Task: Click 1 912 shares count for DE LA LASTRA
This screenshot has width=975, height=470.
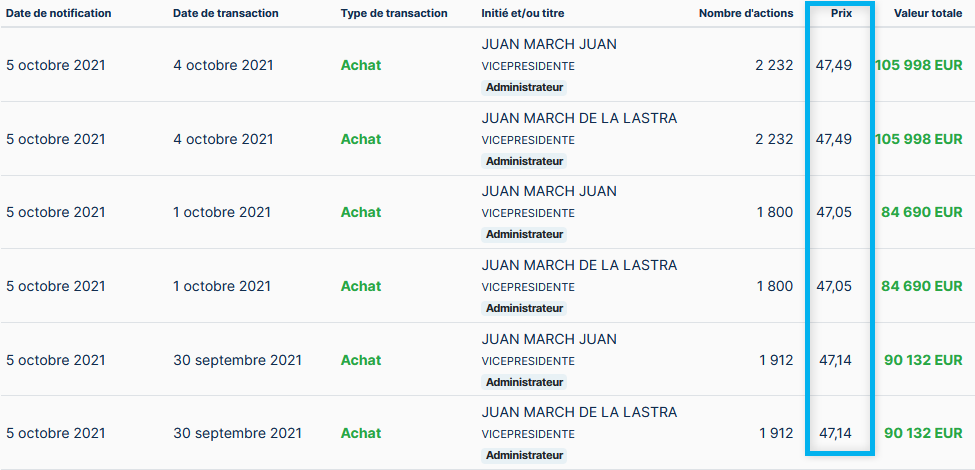Action: pyautogui.click(x=775, y=433)
